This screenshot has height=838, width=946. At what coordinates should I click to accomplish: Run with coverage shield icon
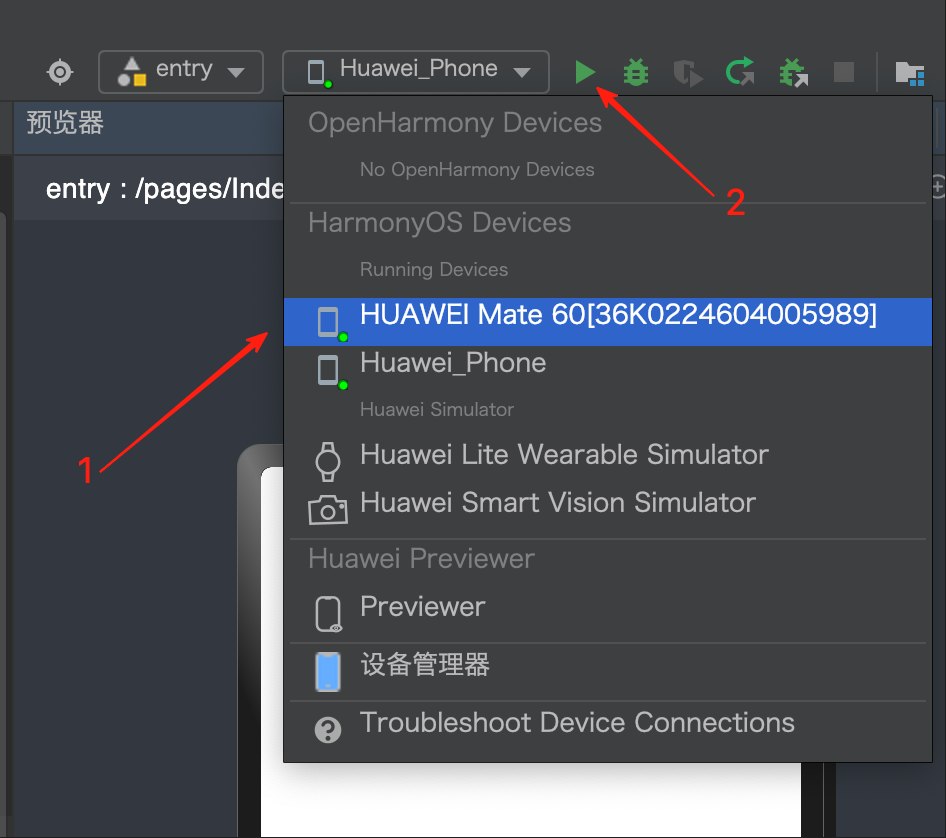pyautogui.click(x=688, y=73)
